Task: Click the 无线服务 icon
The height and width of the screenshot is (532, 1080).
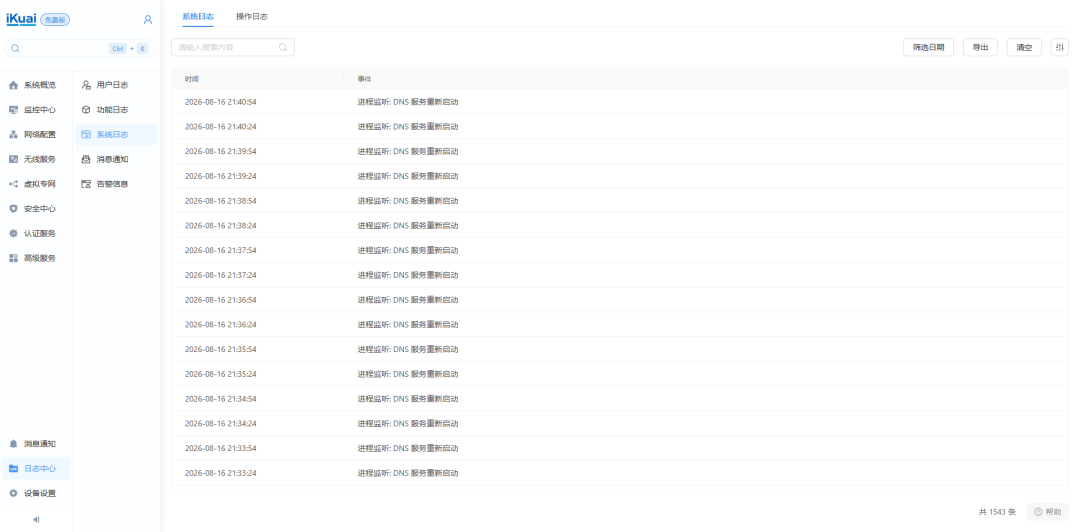Action: 13,159
